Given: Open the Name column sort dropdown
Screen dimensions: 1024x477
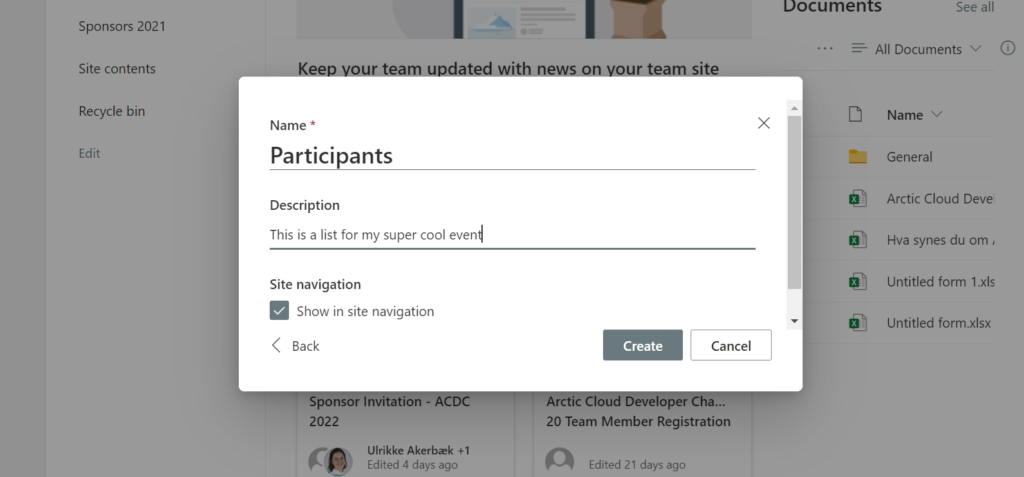Looking at the screenshot, I should coord(936,114).
